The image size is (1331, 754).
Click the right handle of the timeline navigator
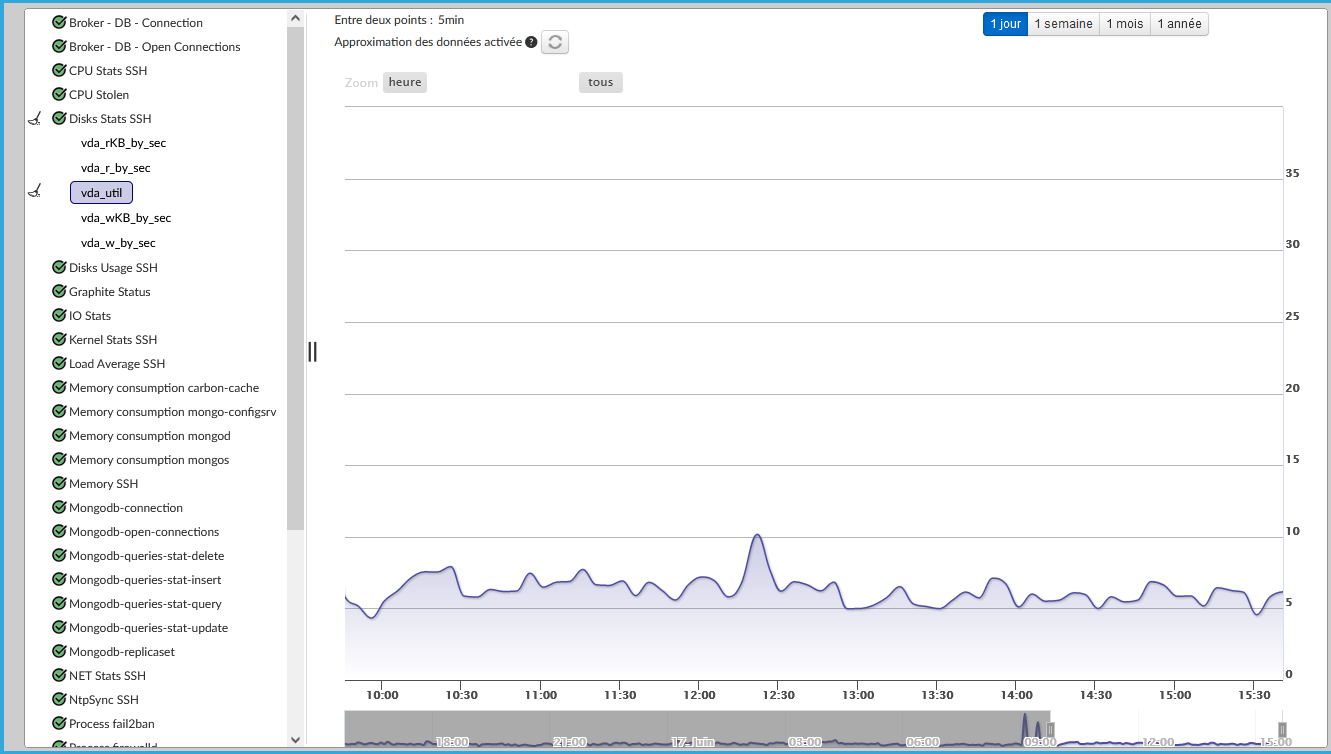(1282, 730)
